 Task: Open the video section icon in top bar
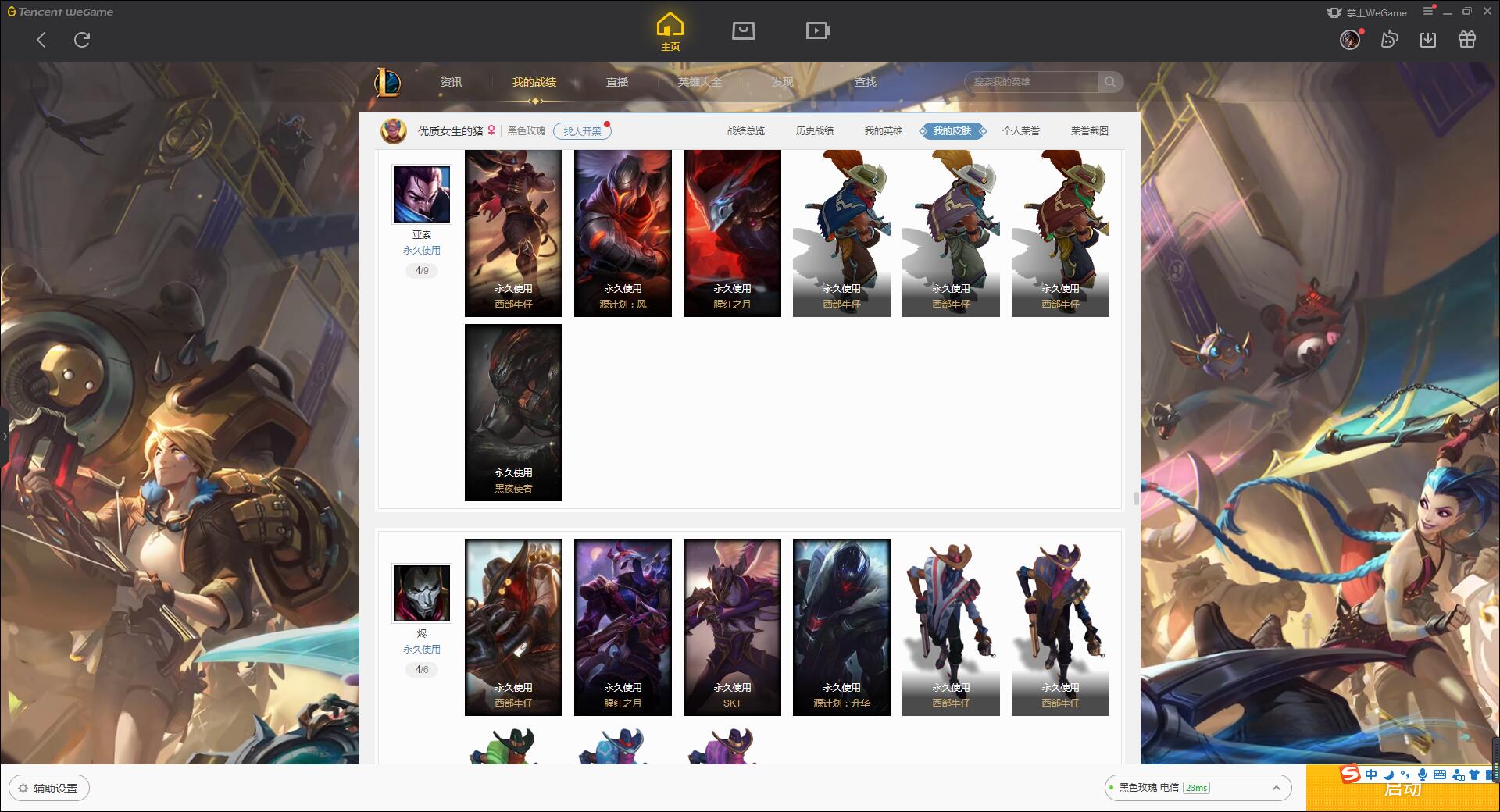click(x=817, y=30)
